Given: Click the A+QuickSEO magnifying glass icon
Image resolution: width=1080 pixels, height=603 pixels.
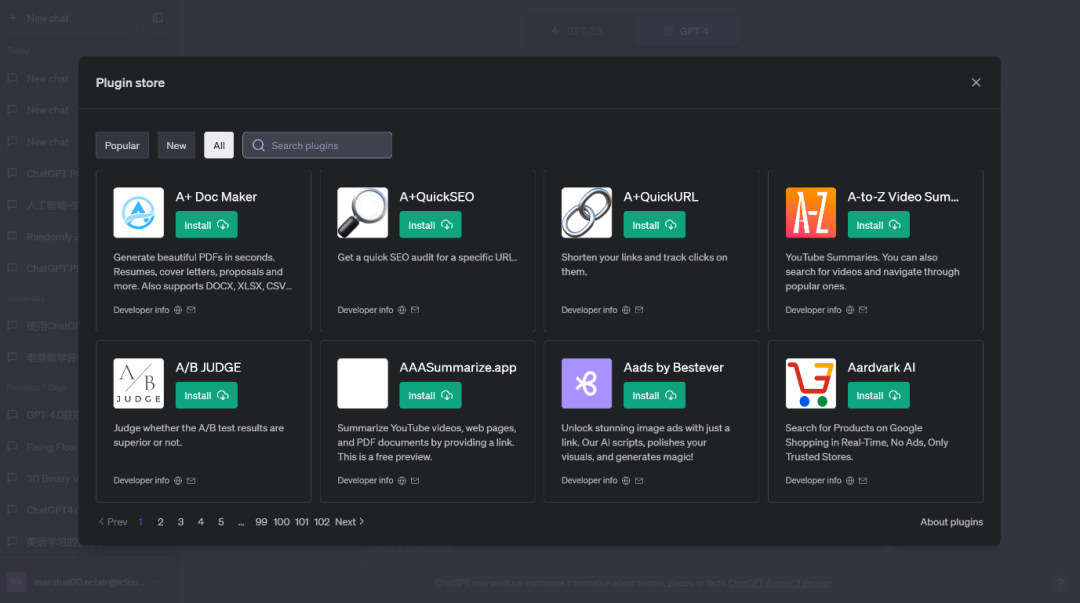Looking at the screenshot, I should (x=362, y=212).
